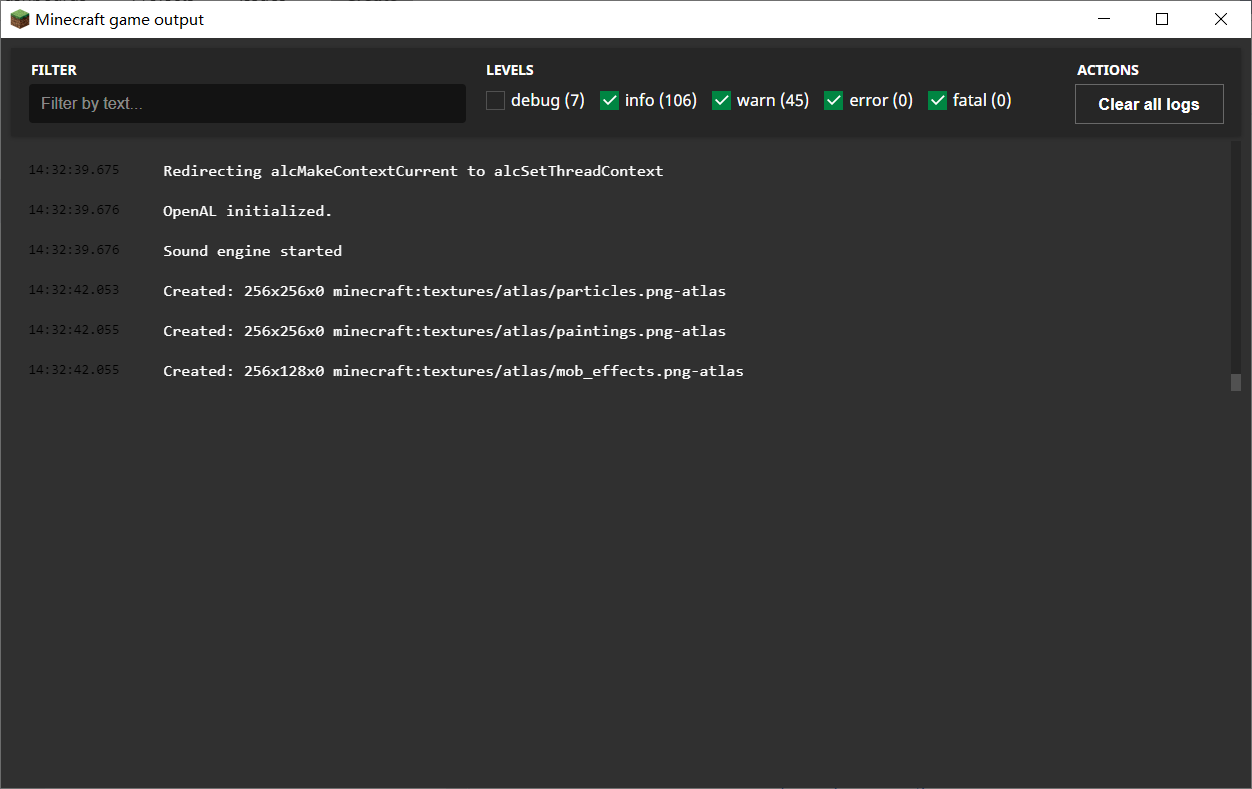
Task: Maximize the game output window
Action: coord(1162,19)
